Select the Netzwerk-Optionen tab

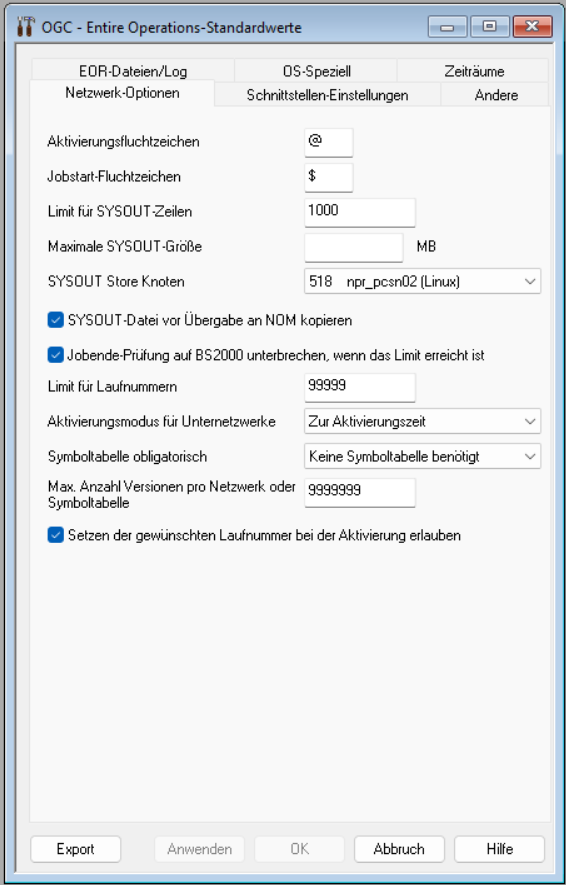pyautogui.click(x=122, y=93)
